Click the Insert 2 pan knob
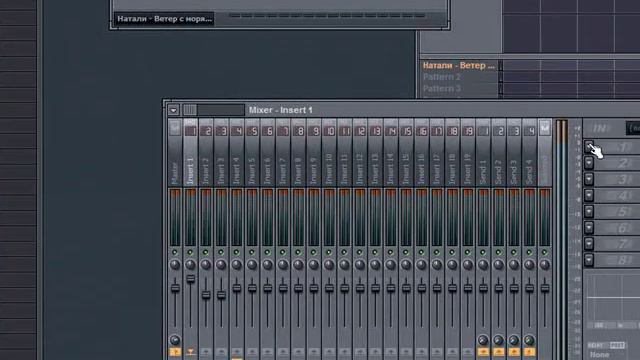640x360 pixels. (x=206, y=265)
